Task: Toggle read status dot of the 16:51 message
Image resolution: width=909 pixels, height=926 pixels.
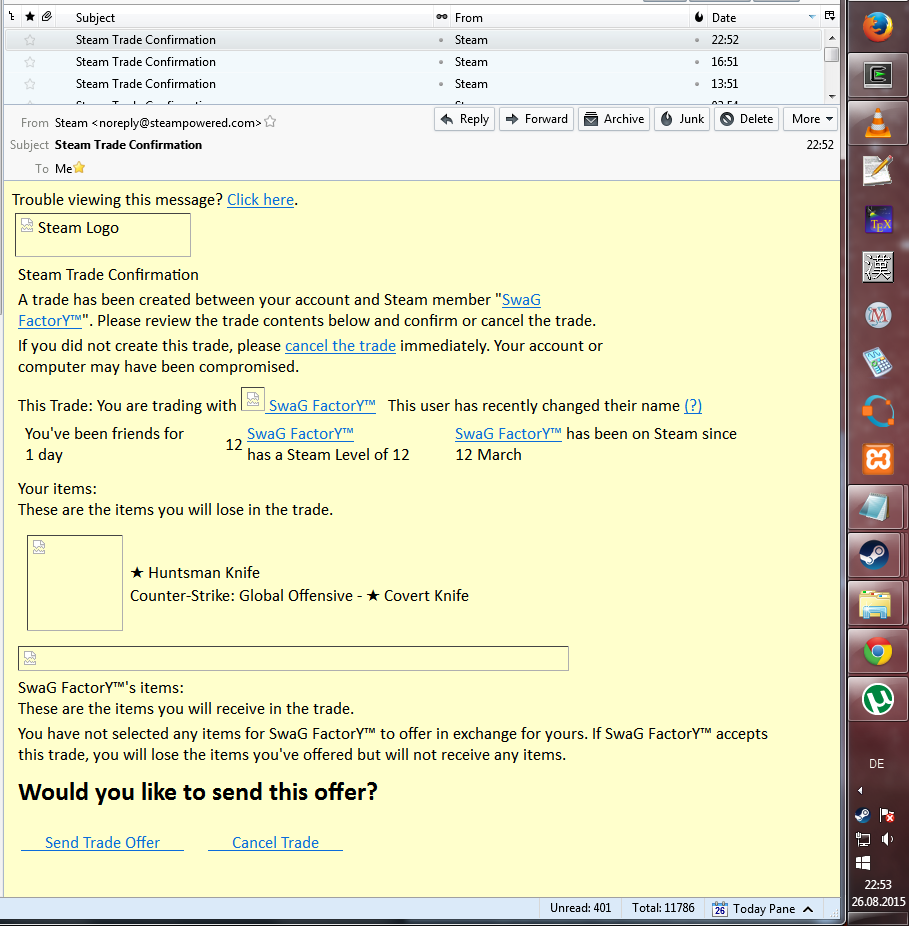Action: click(441, 62)
